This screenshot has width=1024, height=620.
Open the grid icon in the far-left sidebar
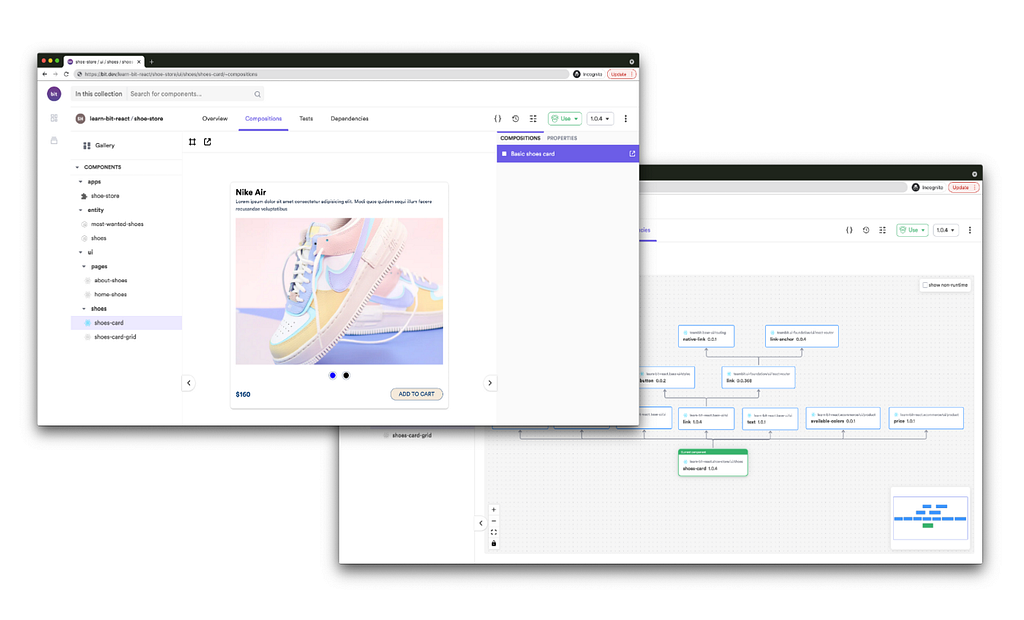coord(54,118)
